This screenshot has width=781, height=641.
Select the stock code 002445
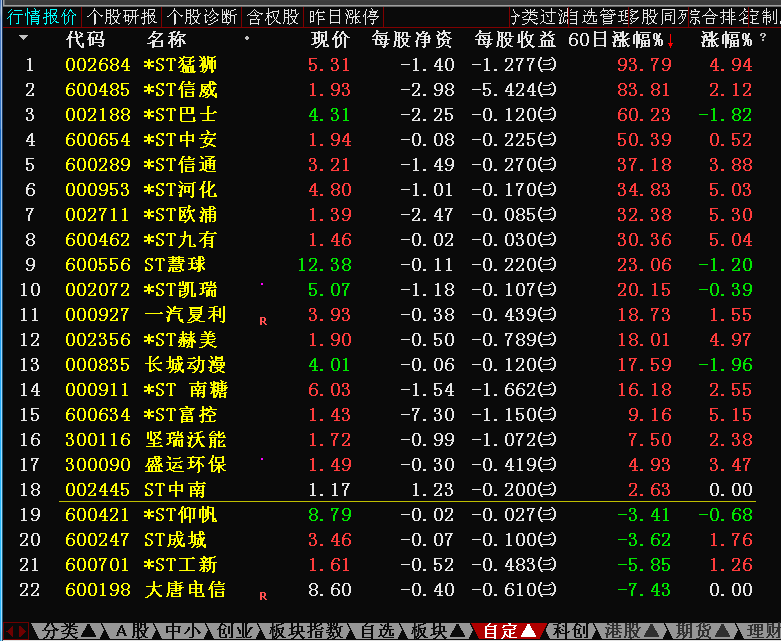pyautogui.click(x=98, y=490)
